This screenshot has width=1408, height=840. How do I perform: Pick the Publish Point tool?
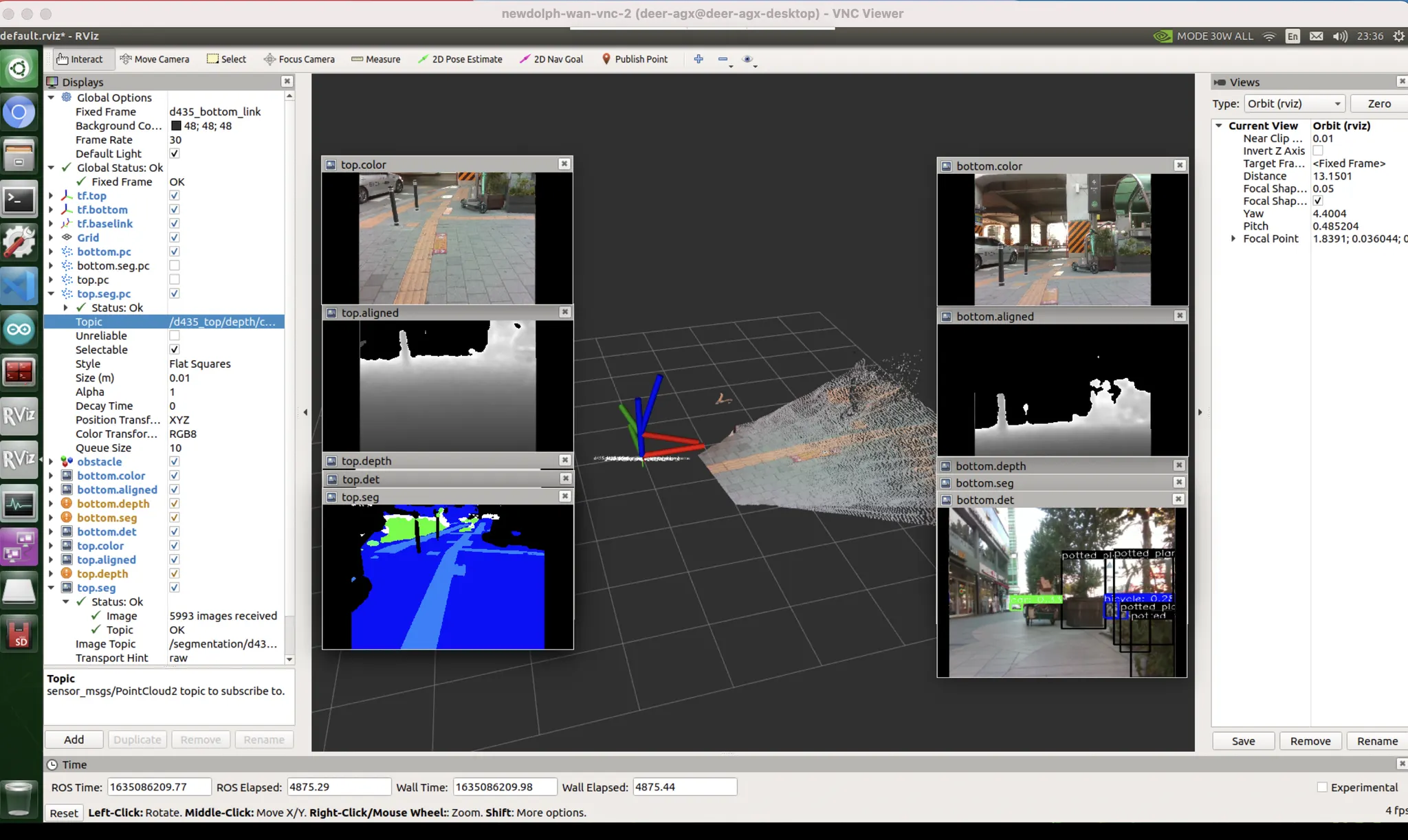(x=635, y=59)
